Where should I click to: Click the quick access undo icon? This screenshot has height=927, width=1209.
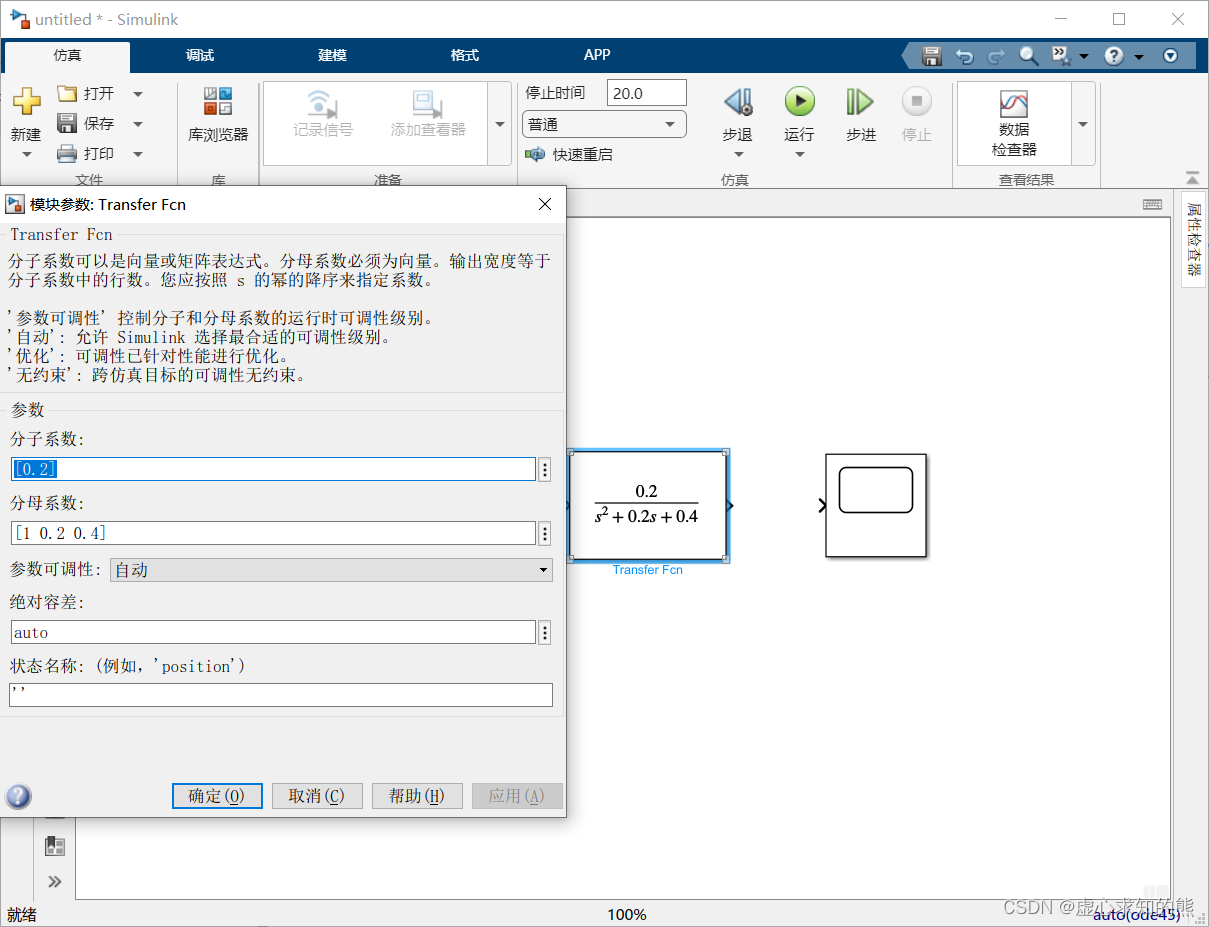964,56
